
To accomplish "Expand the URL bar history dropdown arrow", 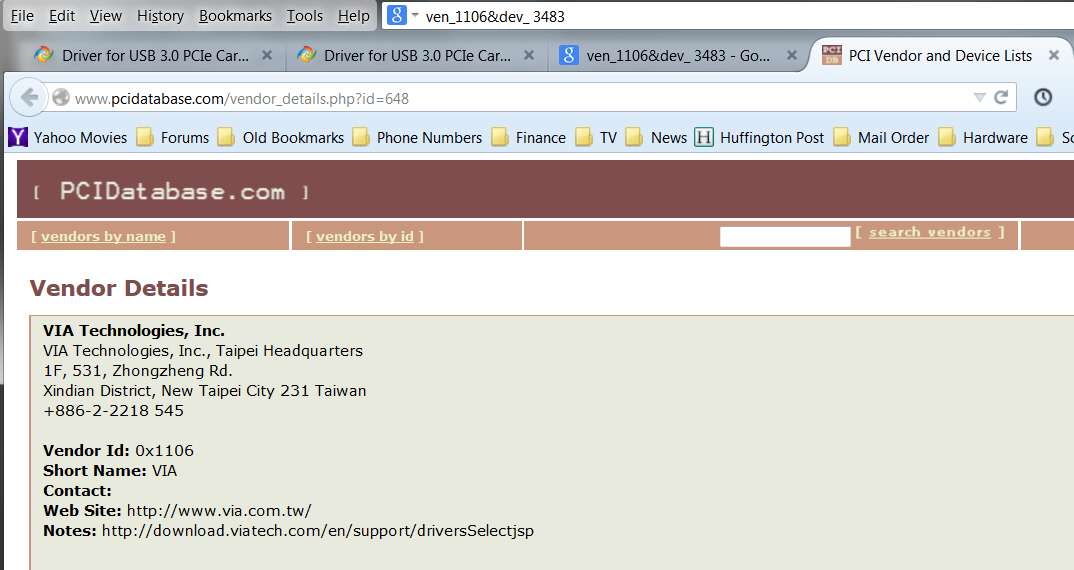I will click(979, 97).
